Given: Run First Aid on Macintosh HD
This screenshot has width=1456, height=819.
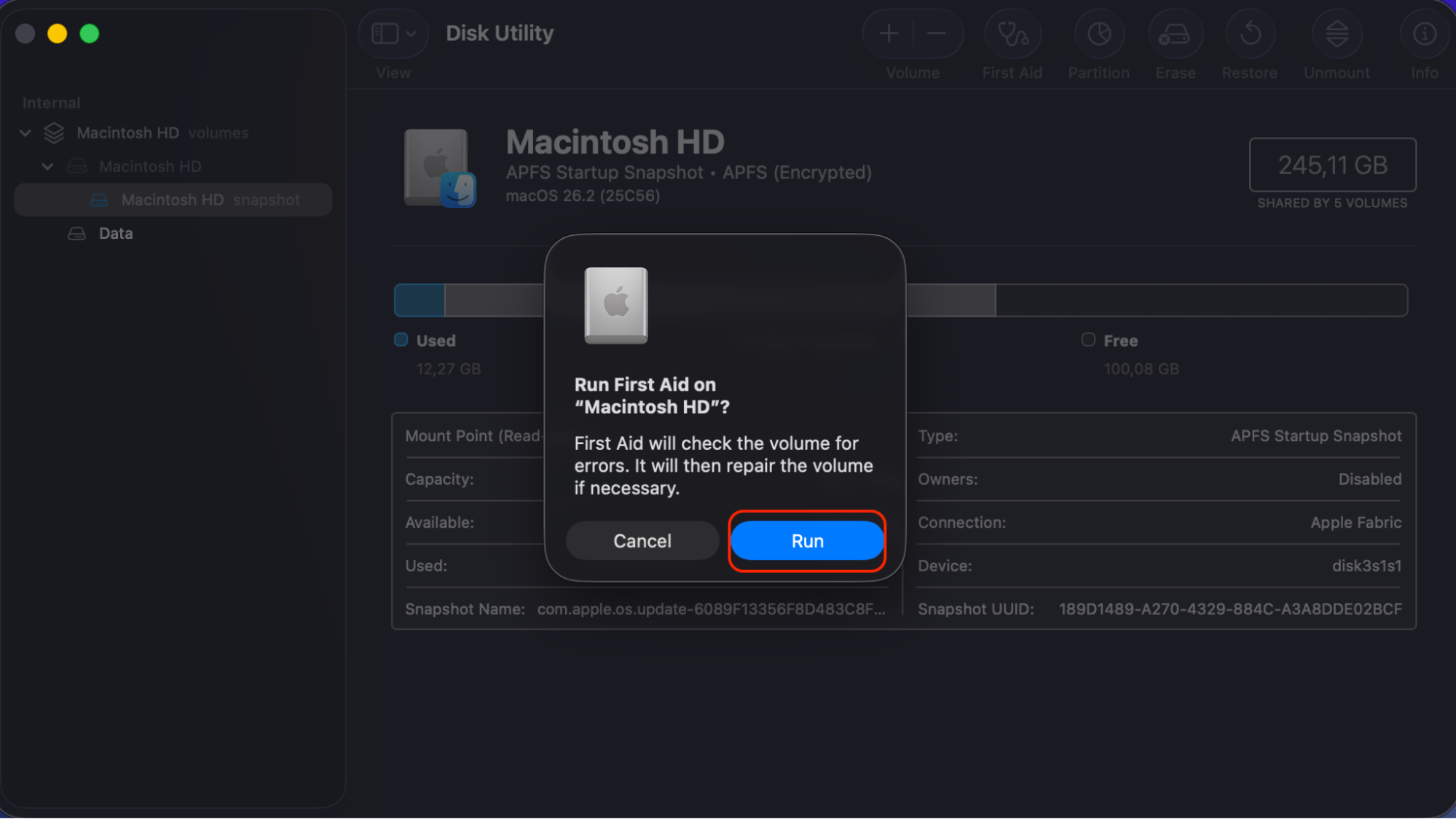Looking at the screenshot, I should coord(806,540).
